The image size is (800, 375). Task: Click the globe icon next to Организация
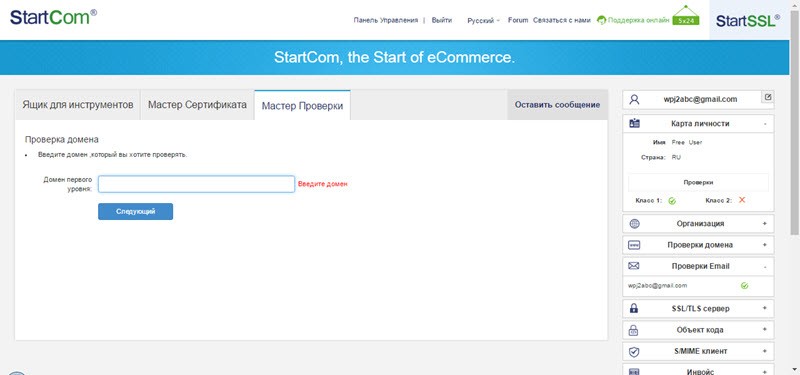(634, 223)
